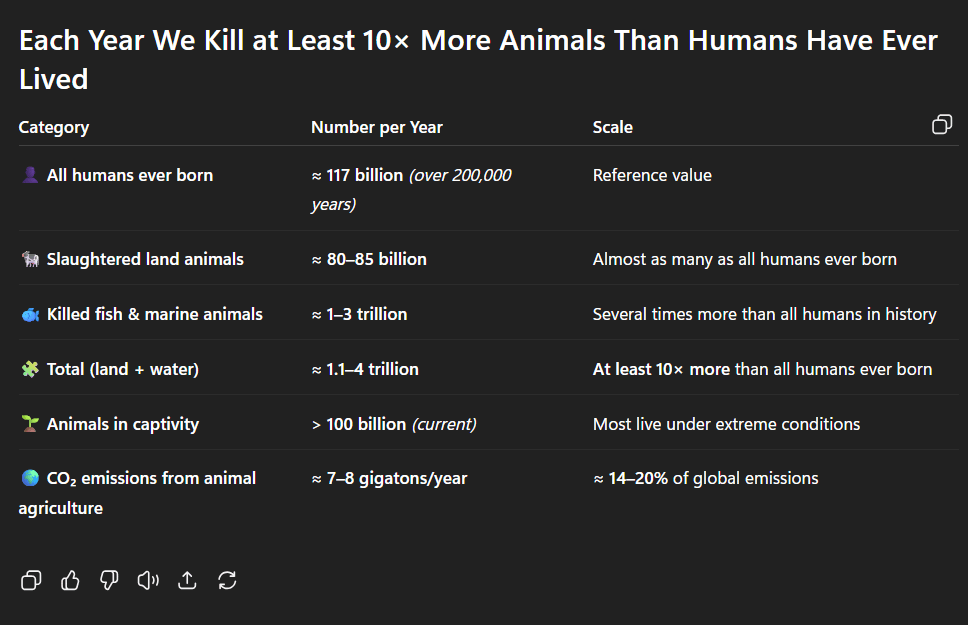Image resolution: width=968 pixels, height=625 pixels.
Task: Mark the response with thumbs down
Action: coord(109,580)
